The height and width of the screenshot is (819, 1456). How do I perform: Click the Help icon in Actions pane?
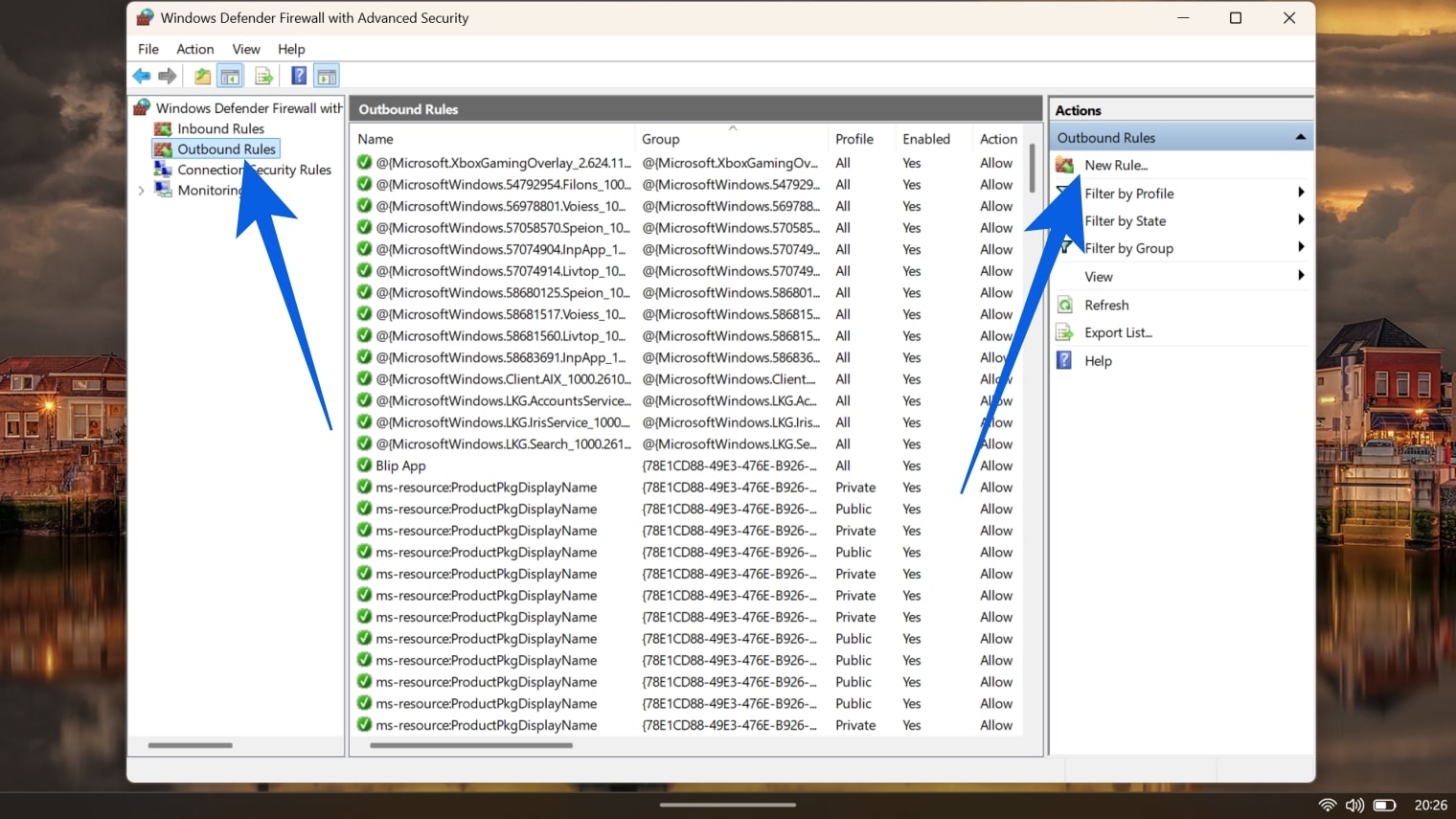(x=1064, y=360)
